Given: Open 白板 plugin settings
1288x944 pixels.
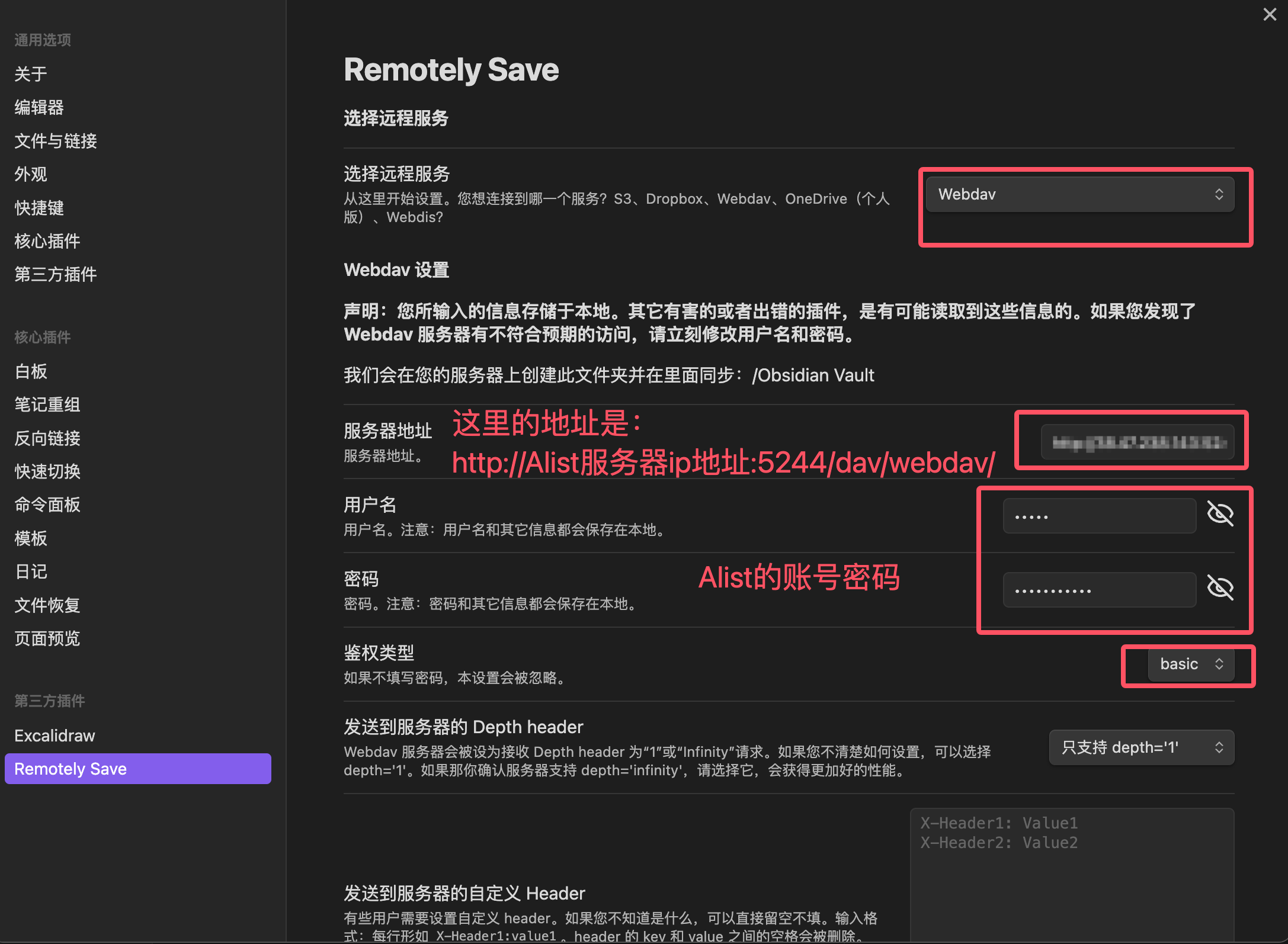Looking at the screenshot, I should [137, 371].
